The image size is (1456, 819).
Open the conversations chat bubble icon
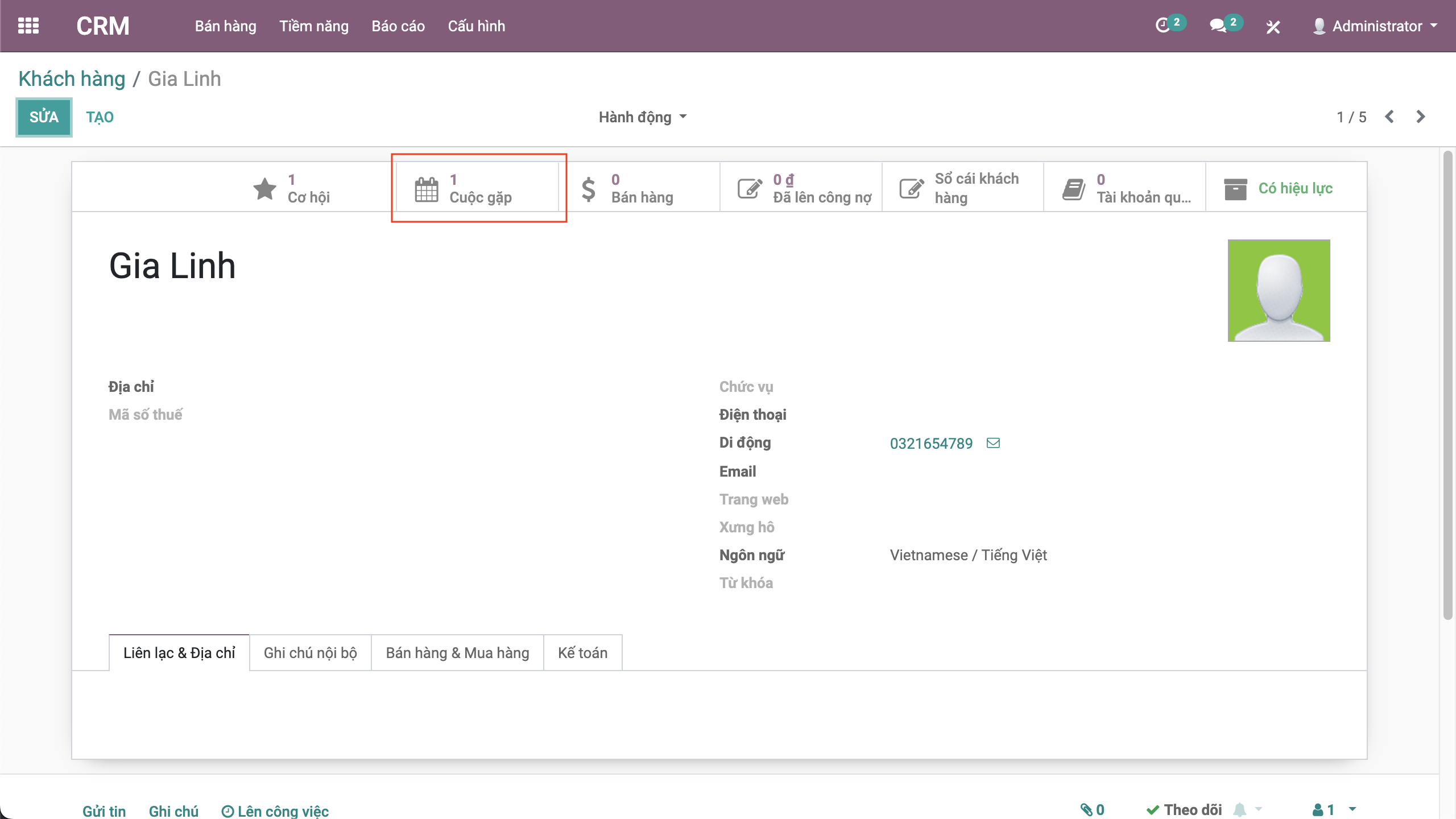[x=1218, y=26]
